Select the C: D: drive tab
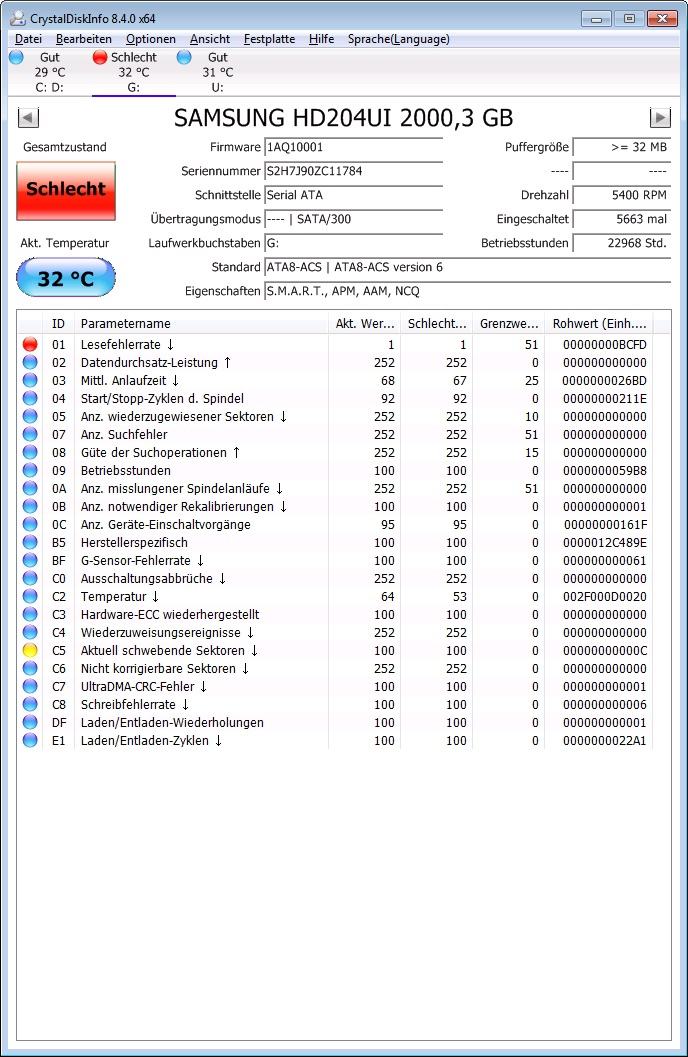The height and width of the screenshot is (1057, 688). tap(49, 72)
